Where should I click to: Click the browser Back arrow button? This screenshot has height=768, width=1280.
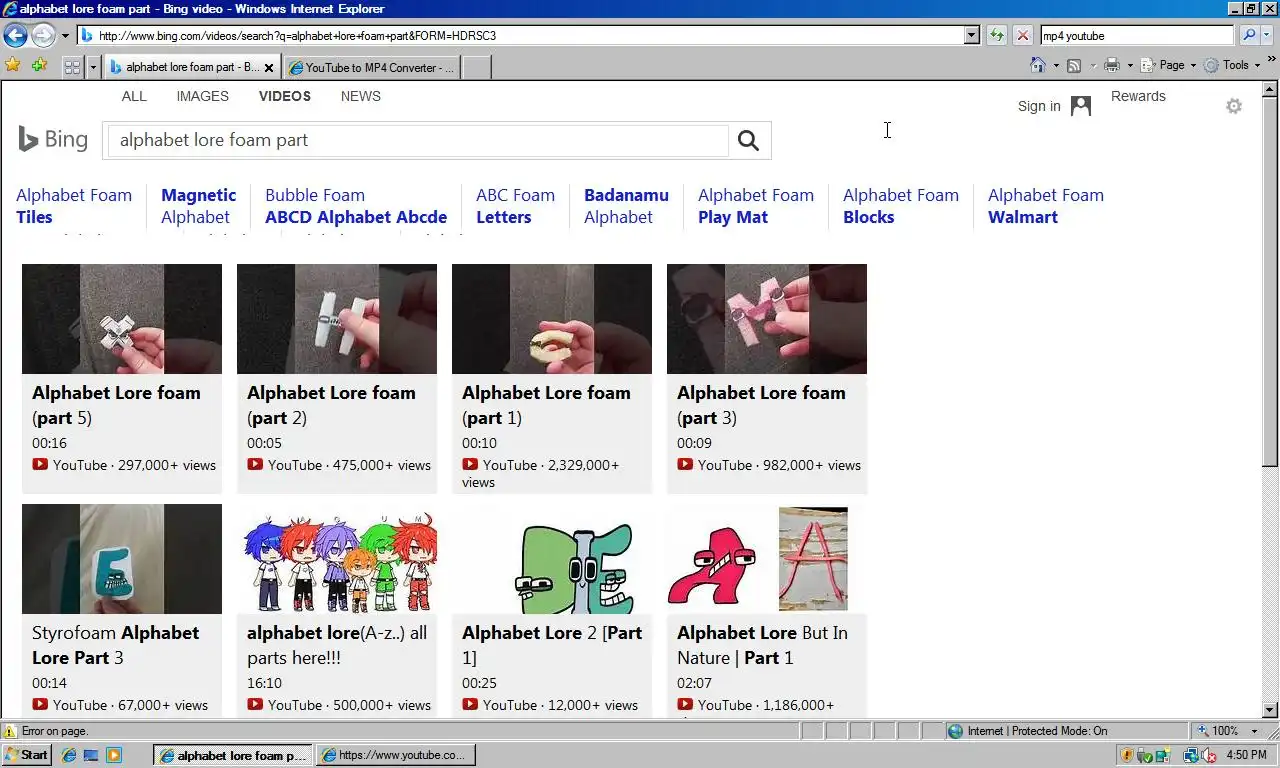click(x=15, y=36)
